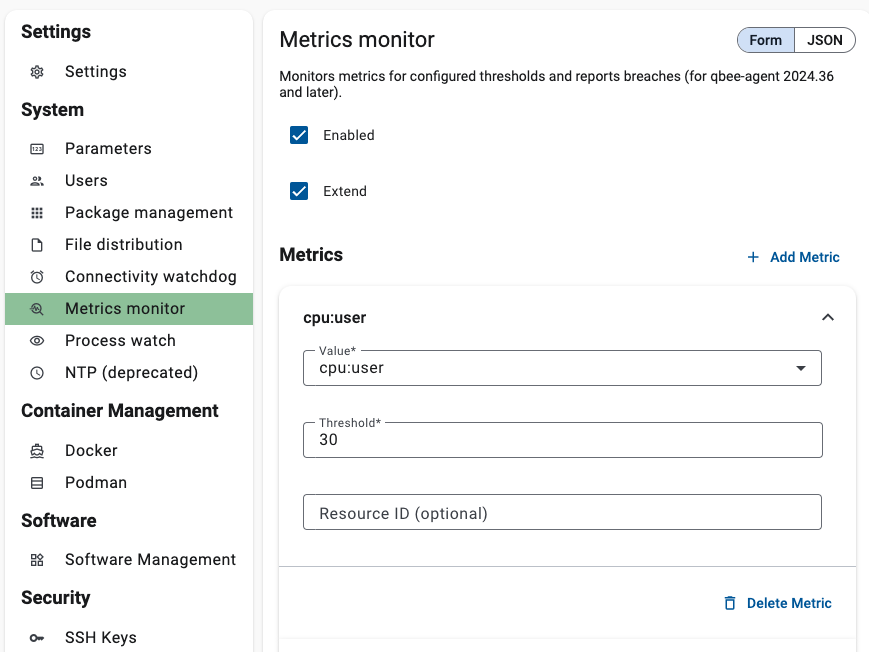Open Software Management in the sidebar
This screenshot has width=869, height=652.
[x=150, y=560]
